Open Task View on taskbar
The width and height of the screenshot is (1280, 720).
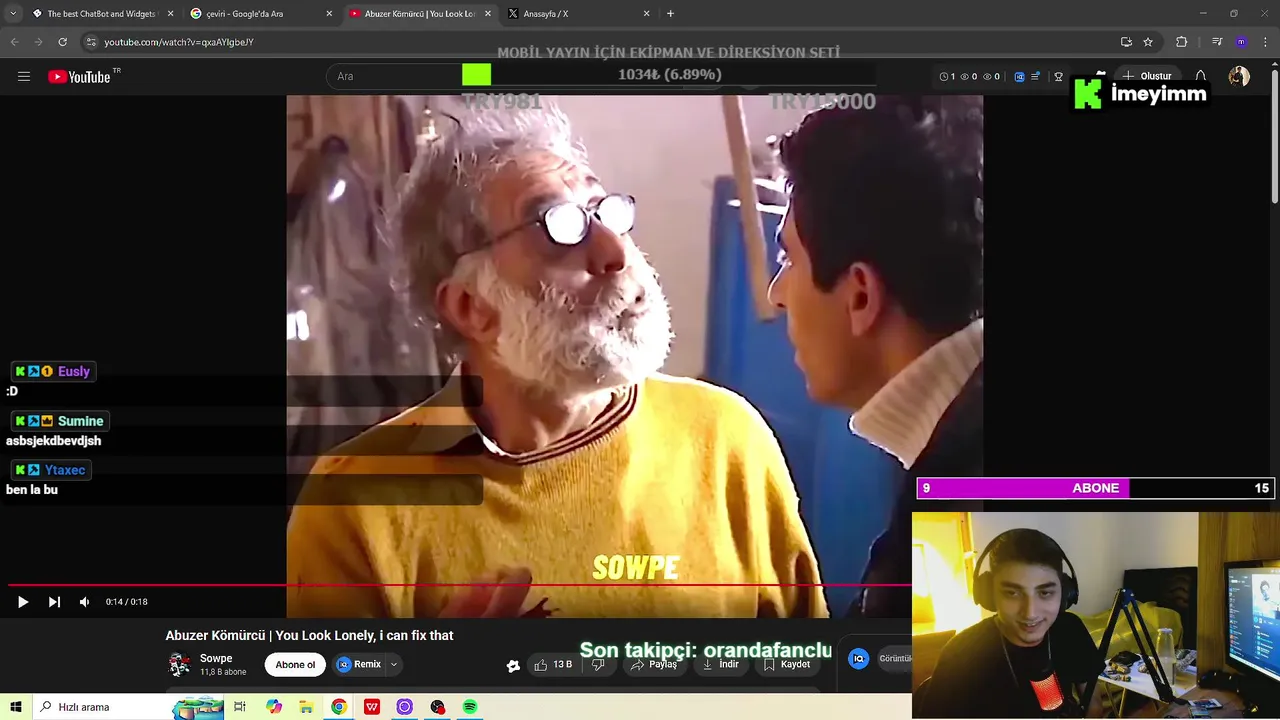(240, 707)
